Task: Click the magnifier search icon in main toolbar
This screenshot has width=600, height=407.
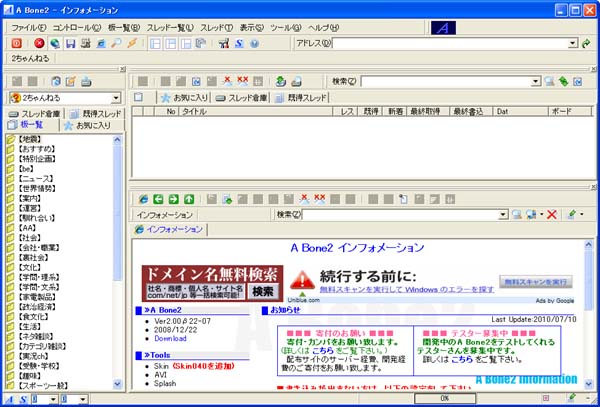Action: pyautogui.click(x=117, y=44)
